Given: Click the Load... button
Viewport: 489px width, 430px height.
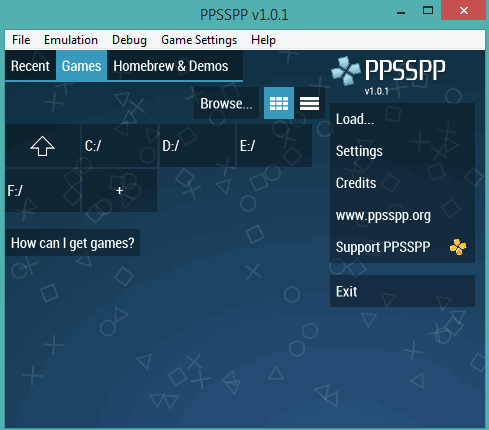Looking at the screenshot, I should [402, 119].
